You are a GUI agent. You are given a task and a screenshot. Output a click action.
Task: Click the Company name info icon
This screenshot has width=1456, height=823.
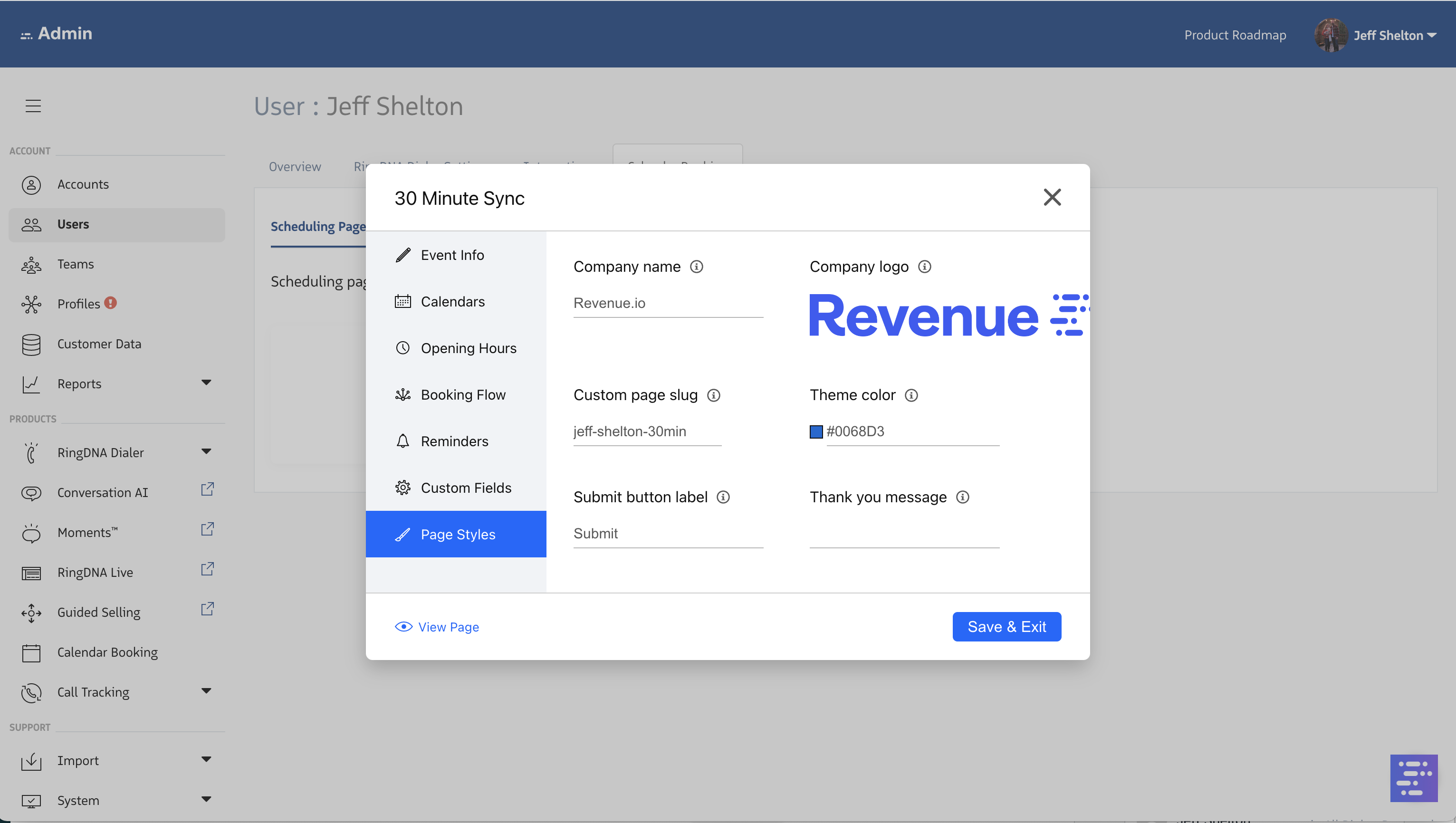696,267
